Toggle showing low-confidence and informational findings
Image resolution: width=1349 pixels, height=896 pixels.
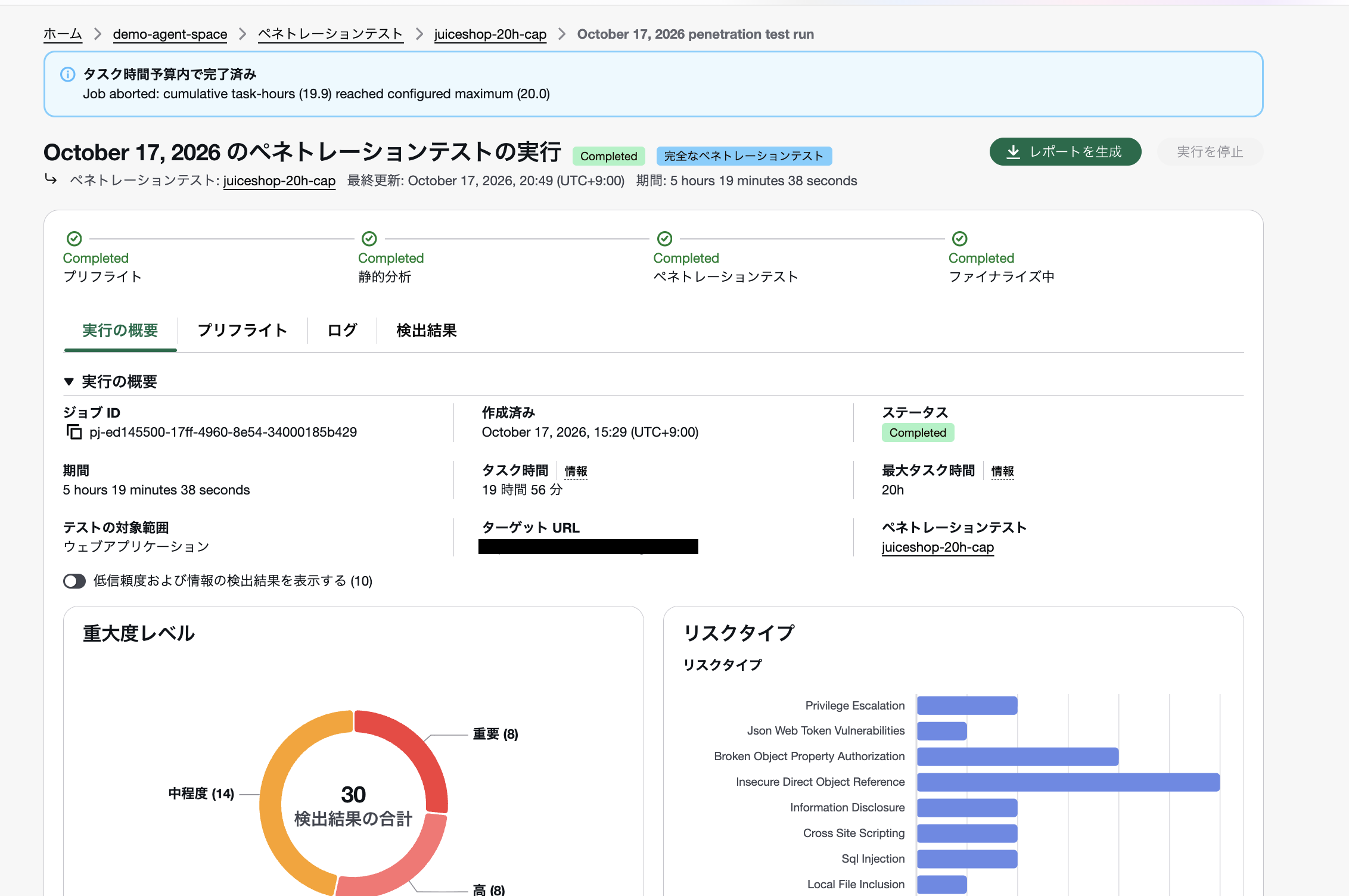coord(74,581)
